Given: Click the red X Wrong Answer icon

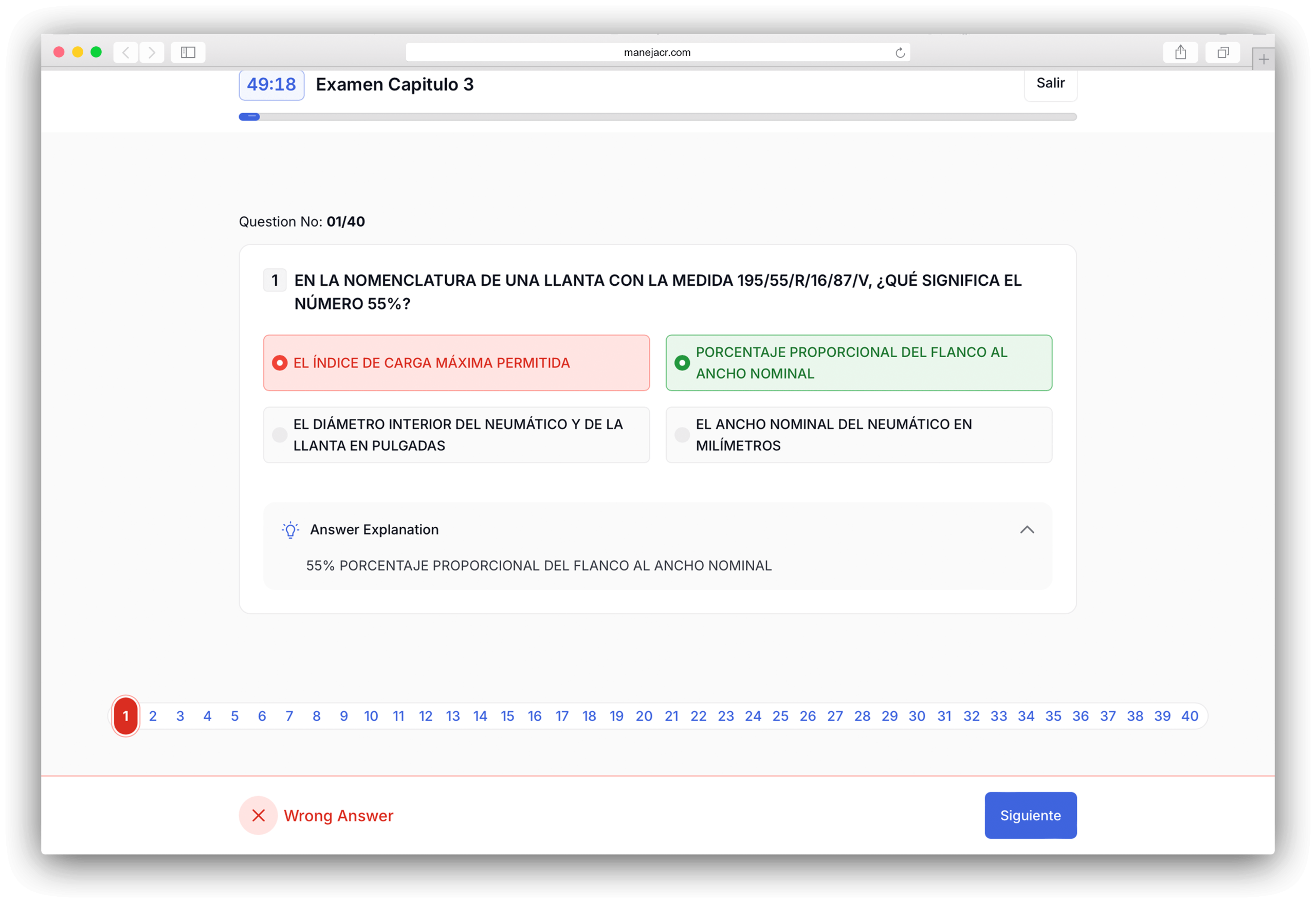Looking at the screenshot, I should (258, 816).
